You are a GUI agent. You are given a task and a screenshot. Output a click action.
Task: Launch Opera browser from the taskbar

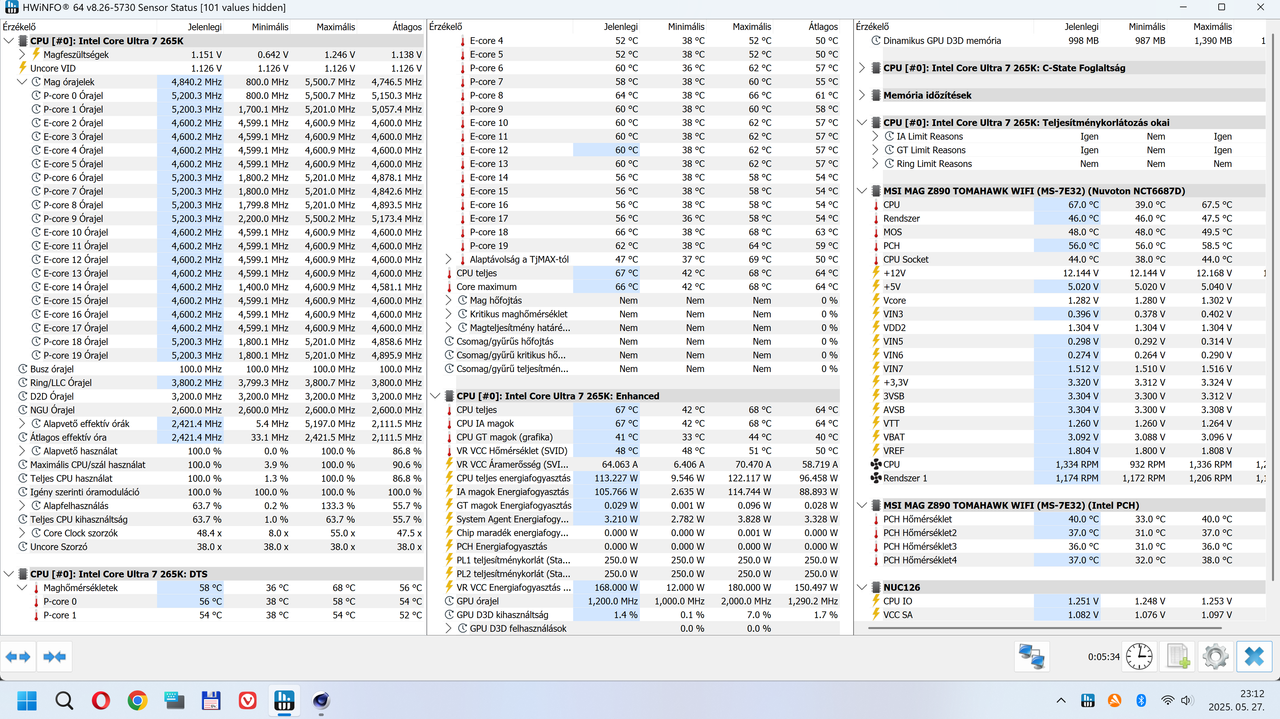coord(101,700)
